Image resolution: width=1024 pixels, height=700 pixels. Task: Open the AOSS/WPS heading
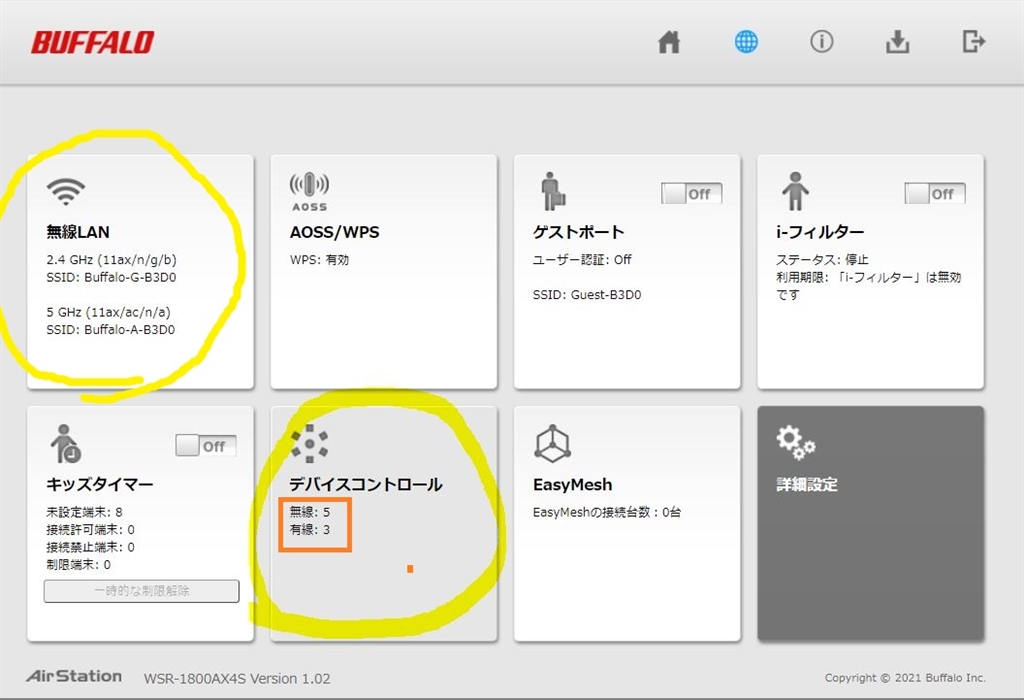pyautogui.click(x=334, y=232)
